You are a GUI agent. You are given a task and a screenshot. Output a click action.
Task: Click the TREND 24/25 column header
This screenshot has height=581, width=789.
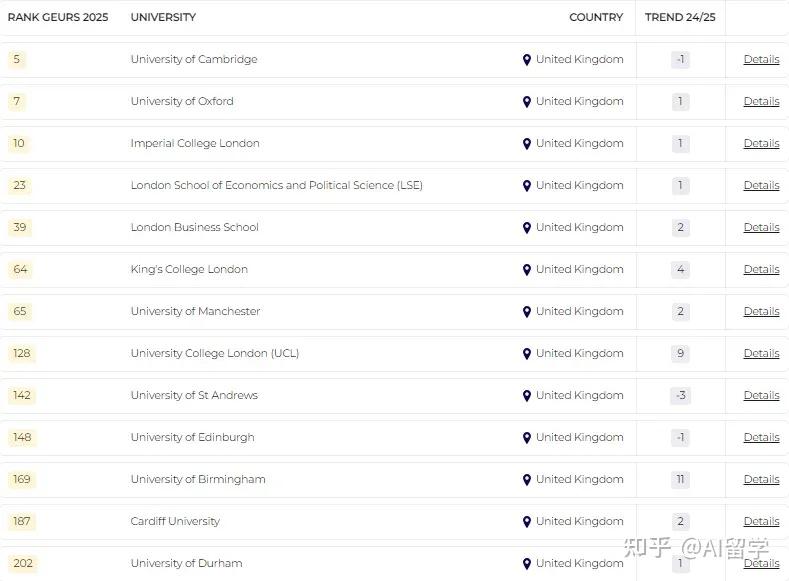click(680, 17)
